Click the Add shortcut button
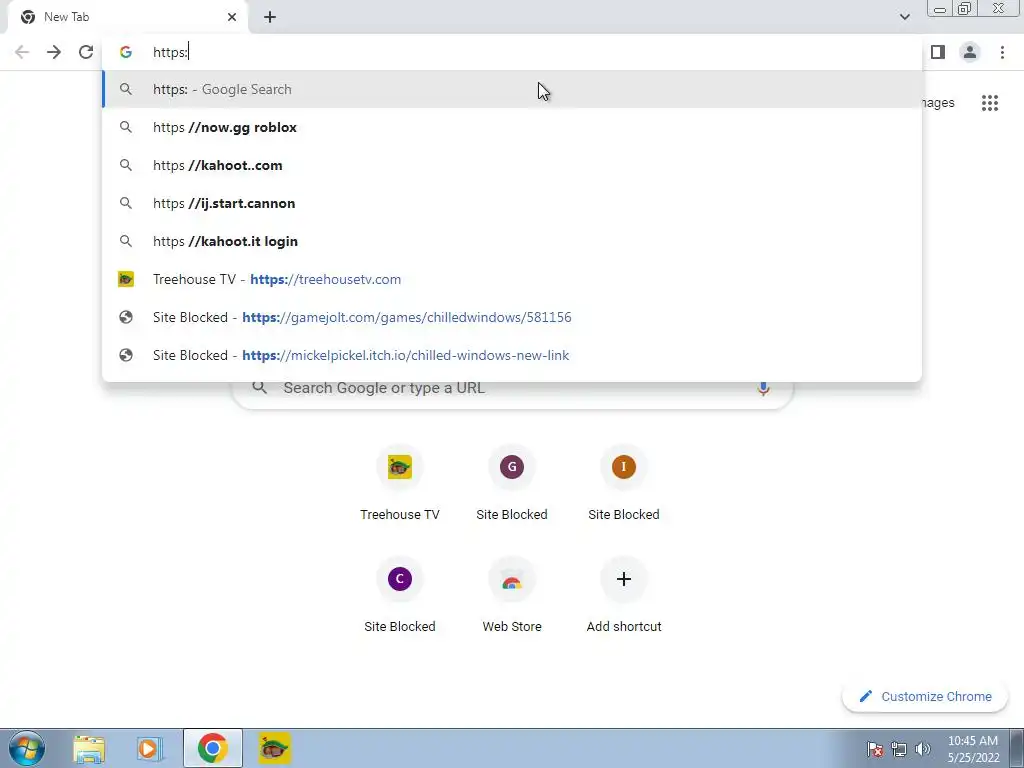The image size is (1024, 768). (624, 596)
